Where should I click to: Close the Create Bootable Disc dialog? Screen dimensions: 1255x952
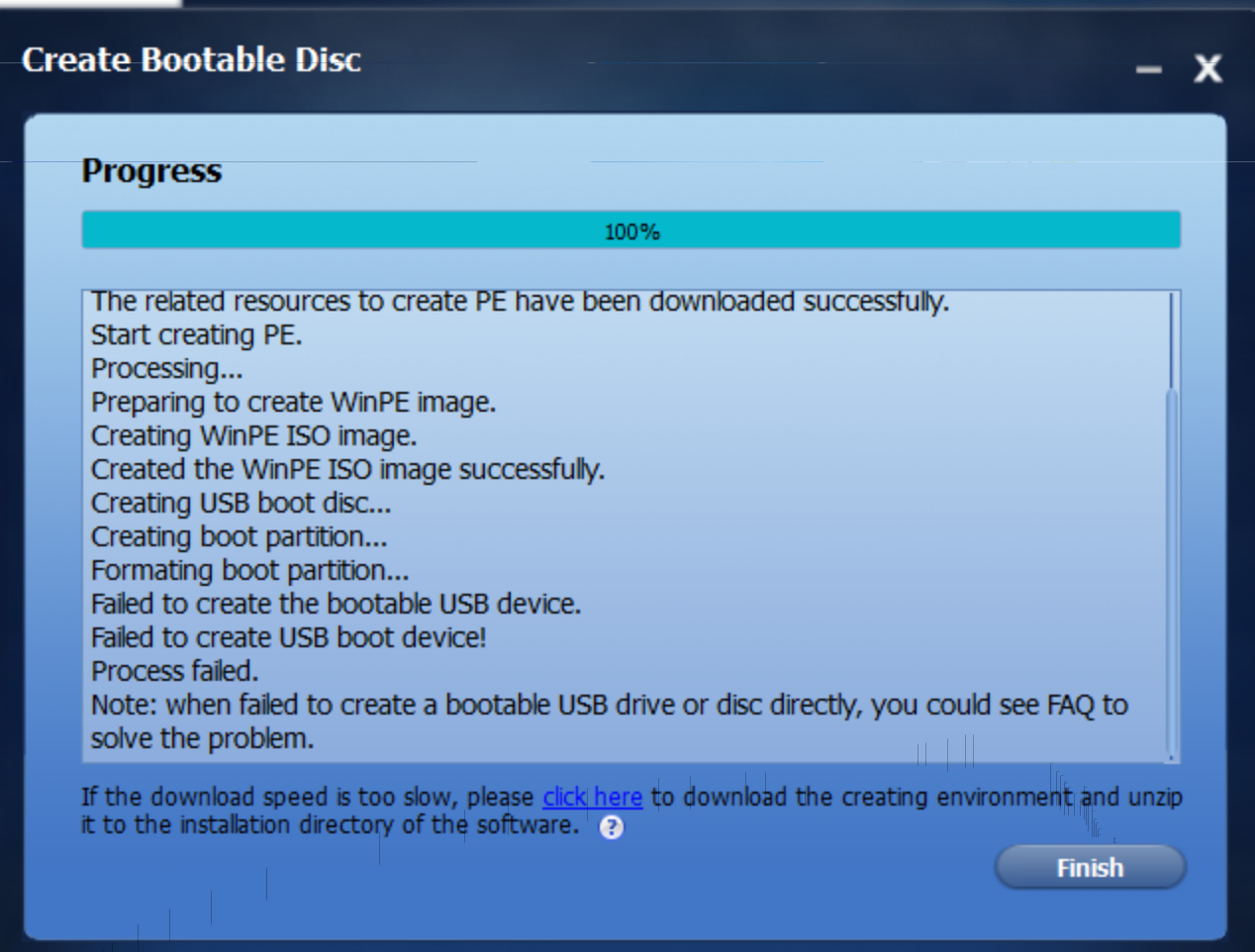(x=1207, y=68)
